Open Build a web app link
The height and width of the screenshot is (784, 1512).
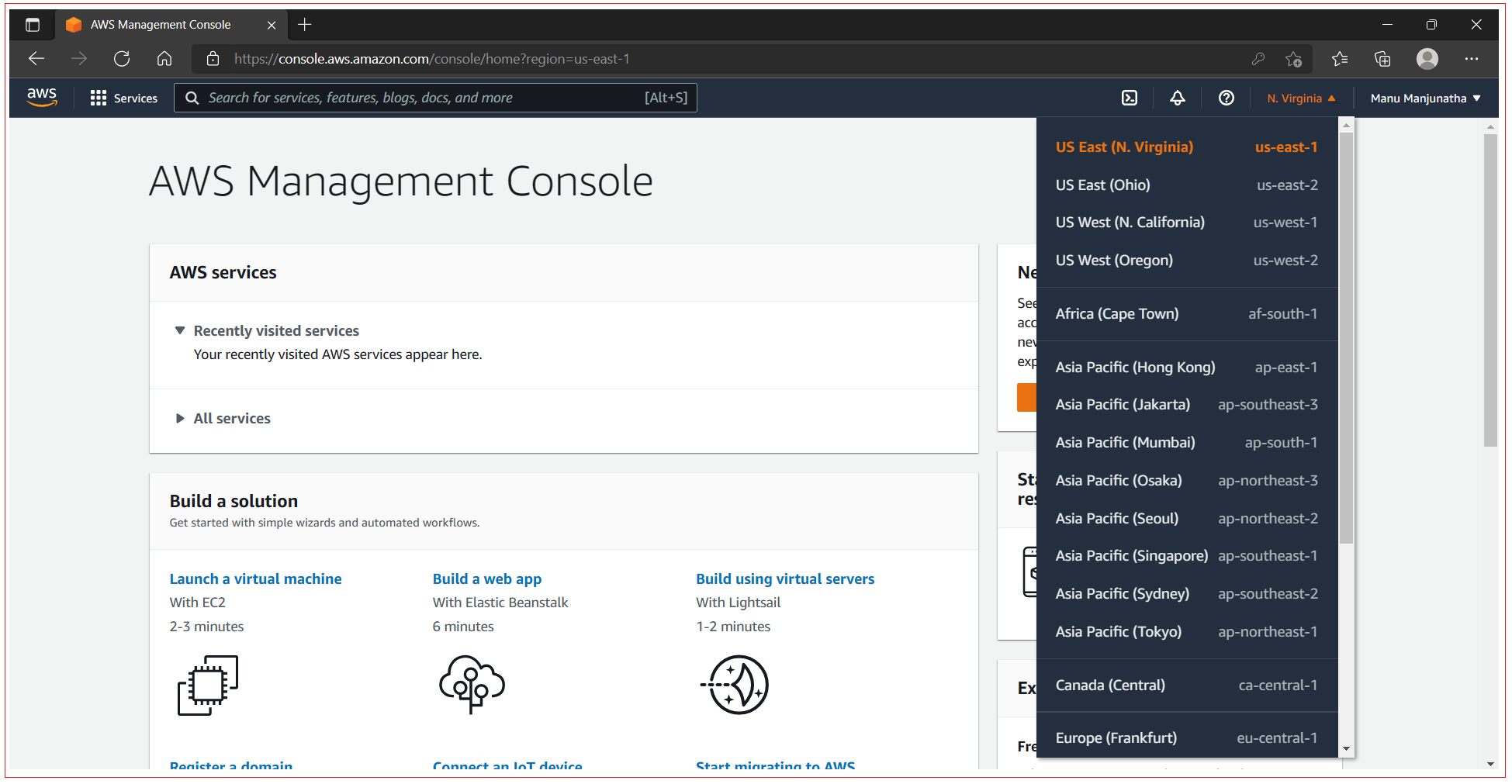click(487, 579)
